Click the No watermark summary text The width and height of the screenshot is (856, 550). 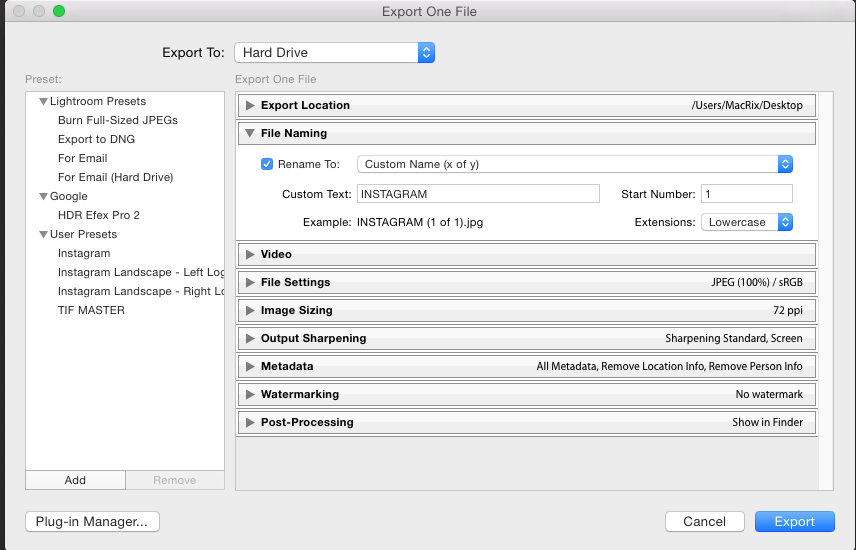[x=769, y=394]
